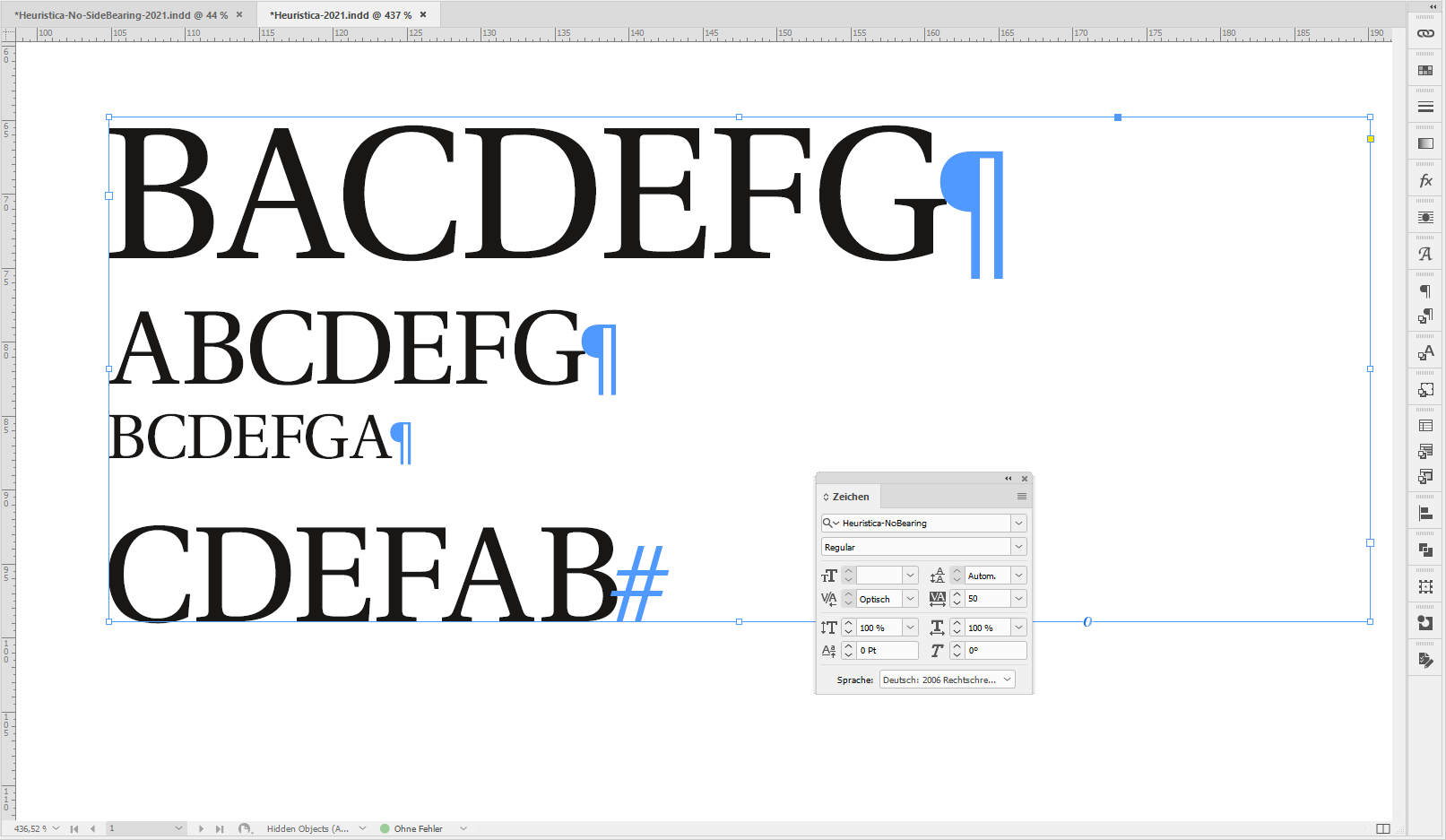Open the Links panel icon
Image resolution: width=1446 pixels, height=840 pixels.
1424,34
